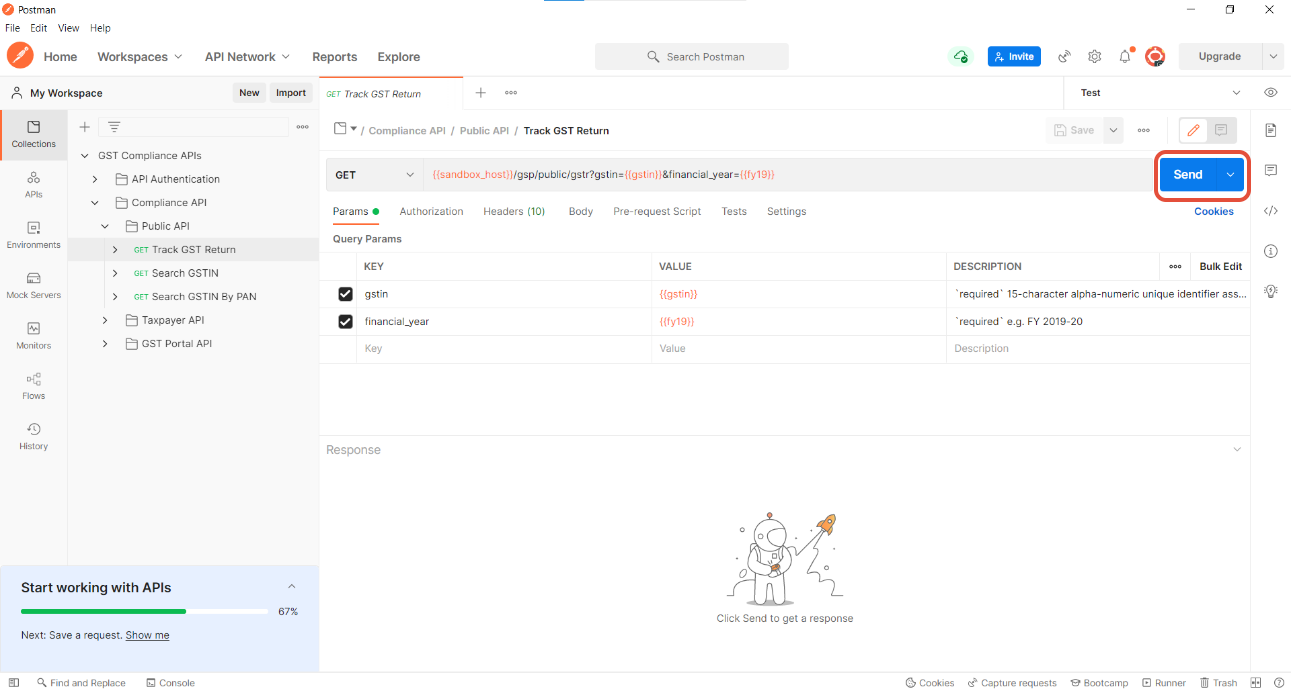Open the Environments sidebar panel
1291x691 pixels.
pos(33,235)
